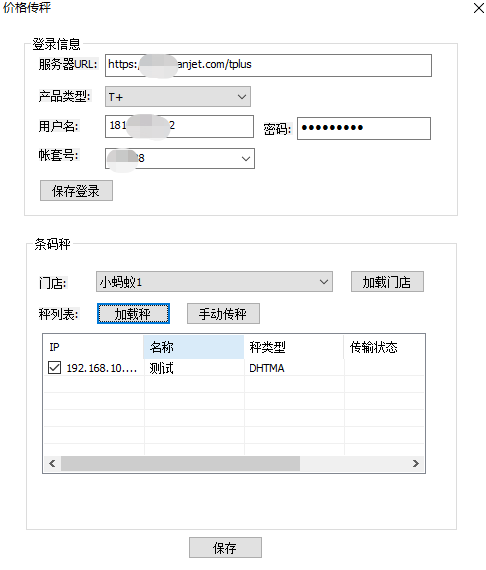Open the 产品类型 T+ dropdown

pos(178,97)
